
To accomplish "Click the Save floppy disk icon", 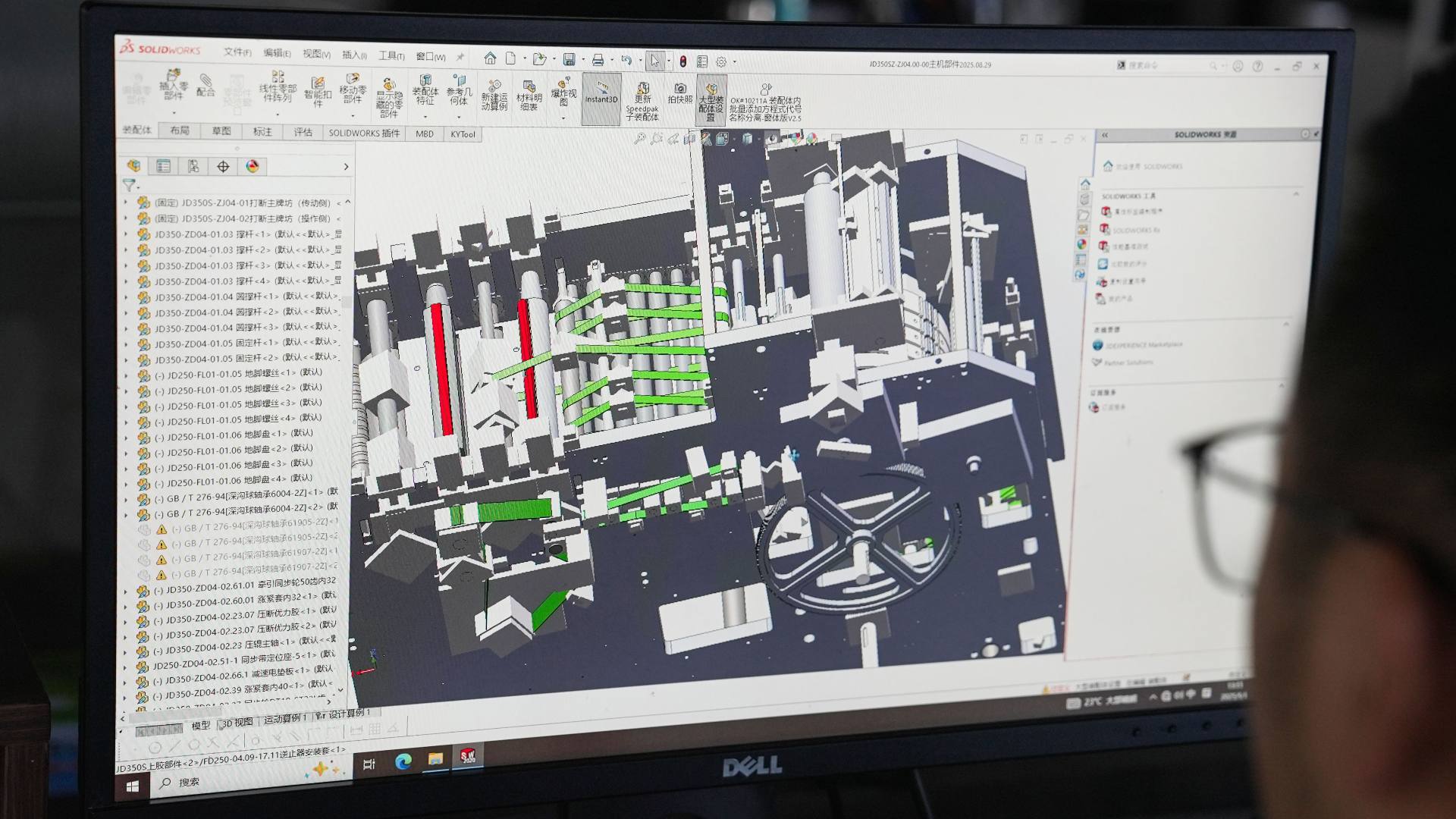I will (x=569, y=60).
